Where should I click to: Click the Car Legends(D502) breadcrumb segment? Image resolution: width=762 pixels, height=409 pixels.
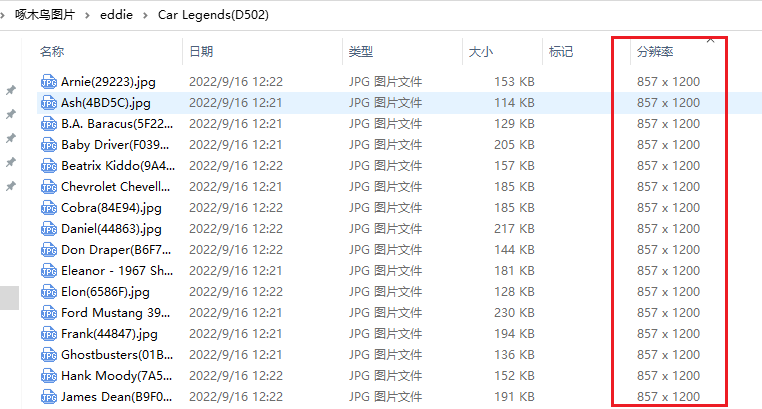coord(213,15)
